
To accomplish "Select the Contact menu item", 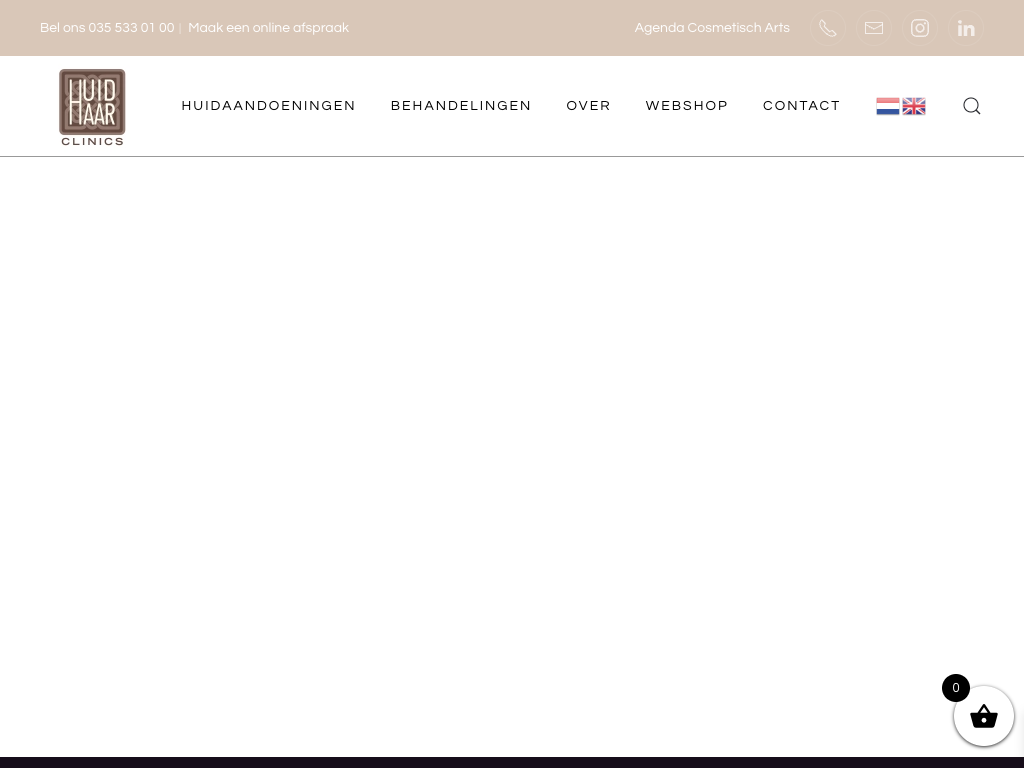I will coord(801,106).
